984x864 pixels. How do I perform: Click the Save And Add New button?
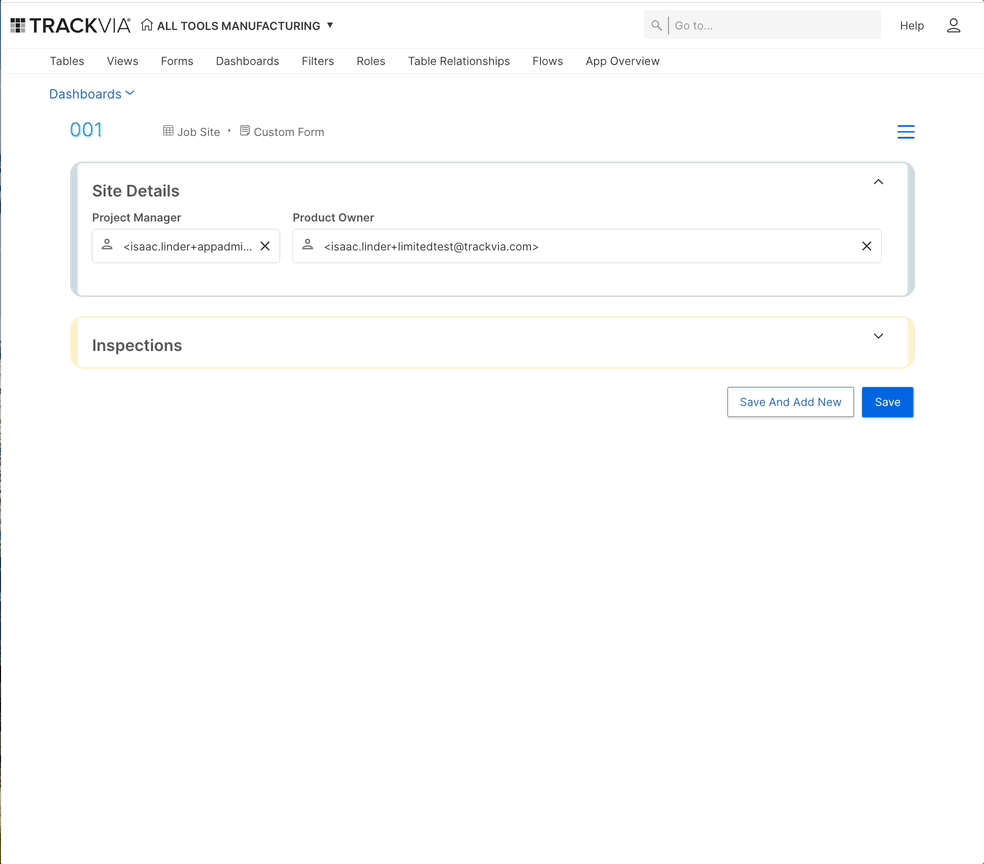tap(790, 402)
